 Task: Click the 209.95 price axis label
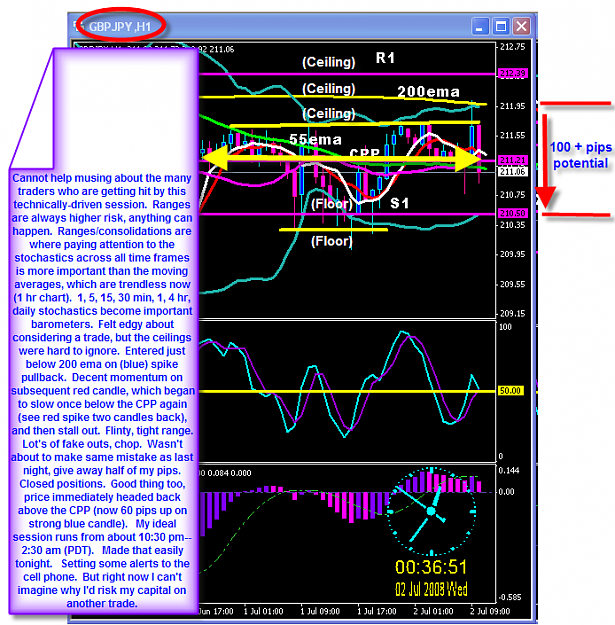click(513, 254)
